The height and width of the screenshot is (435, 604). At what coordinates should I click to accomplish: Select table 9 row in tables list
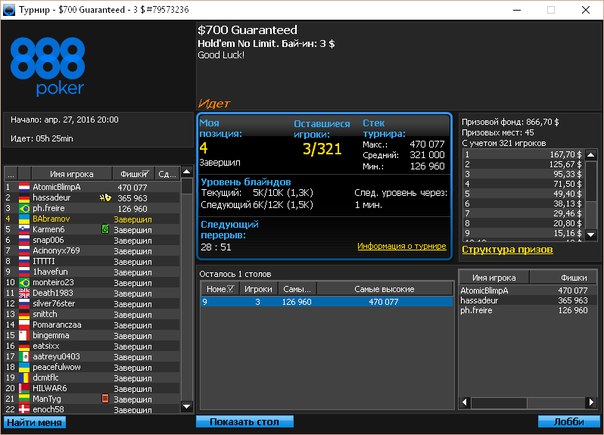click(x=327, y=302)
